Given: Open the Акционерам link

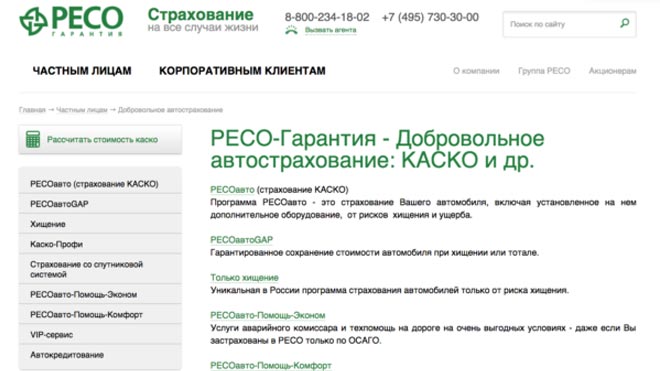Looking at the screenshot, I should click(612, 71).
